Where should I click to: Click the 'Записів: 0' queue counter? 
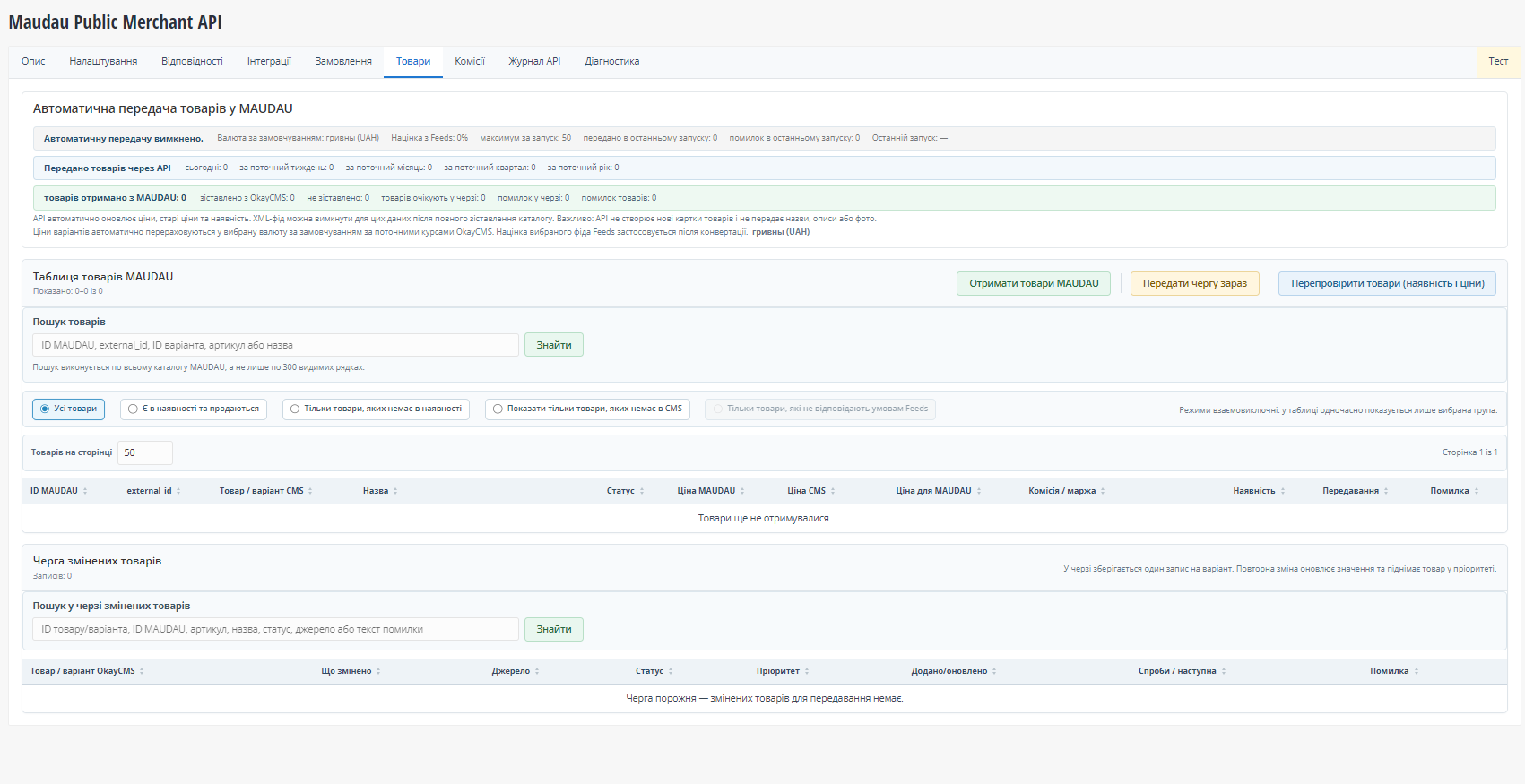[52, 576]
